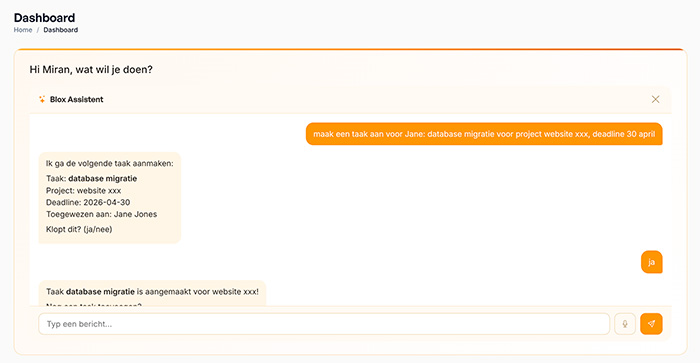700x363 pixels.
Task: Click the 'is aangemaakt voor website xxx!' confirmation message
Action: 152,292
